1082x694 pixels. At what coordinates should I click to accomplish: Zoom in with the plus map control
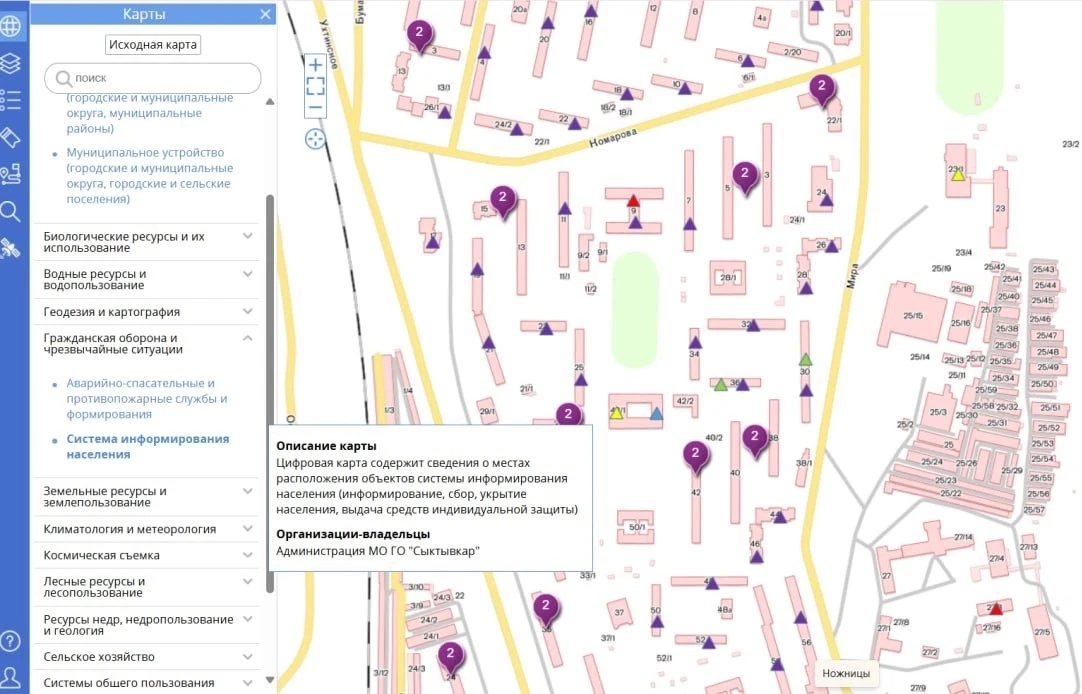click(x=315, y=66)
